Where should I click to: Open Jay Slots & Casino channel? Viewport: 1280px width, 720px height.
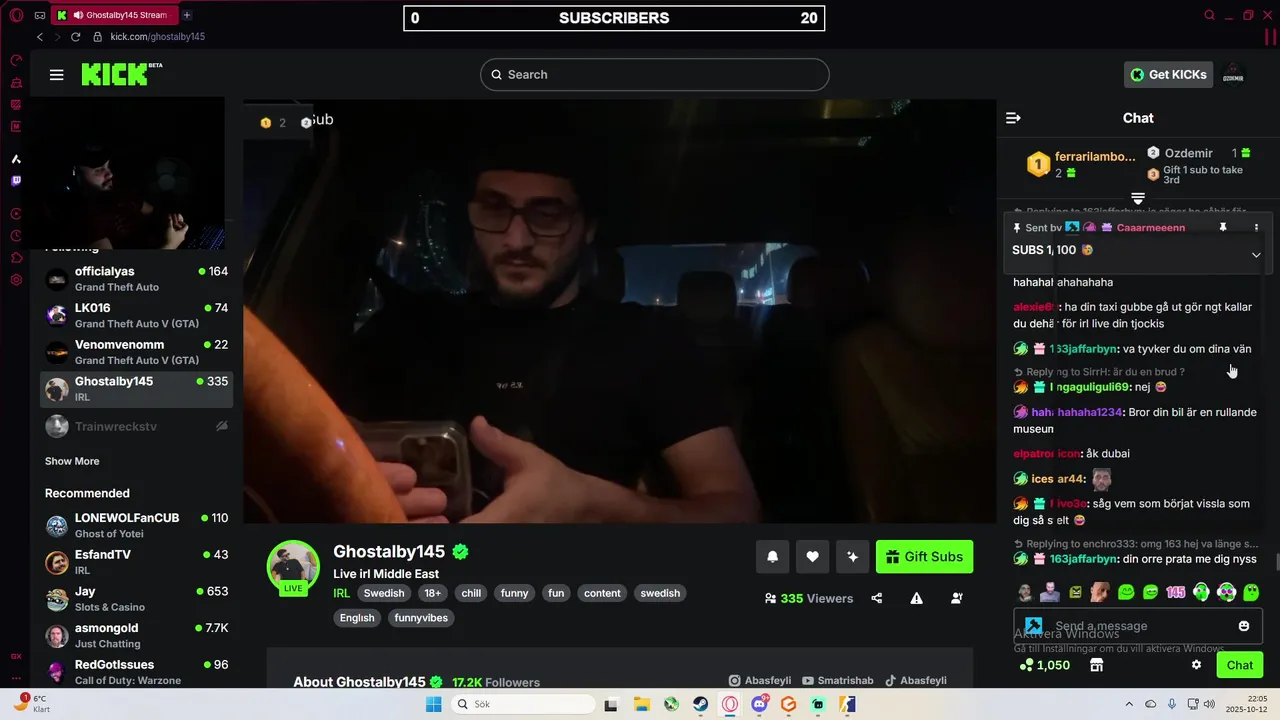[x=137, y=598]
